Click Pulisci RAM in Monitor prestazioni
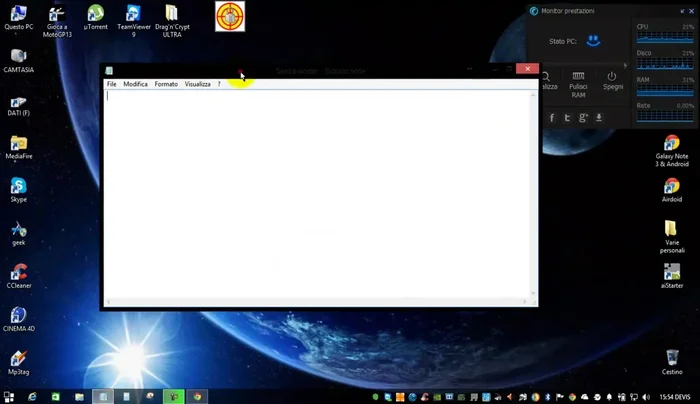The width and height of the screenshot is (700, 404). (x=578, y=85)
